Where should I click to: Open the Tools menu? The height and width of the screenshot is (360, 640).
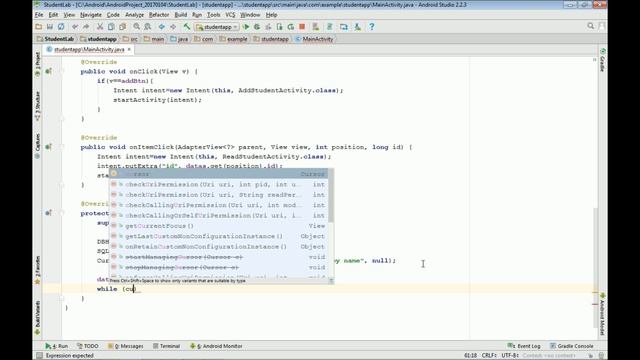point(213,15)
